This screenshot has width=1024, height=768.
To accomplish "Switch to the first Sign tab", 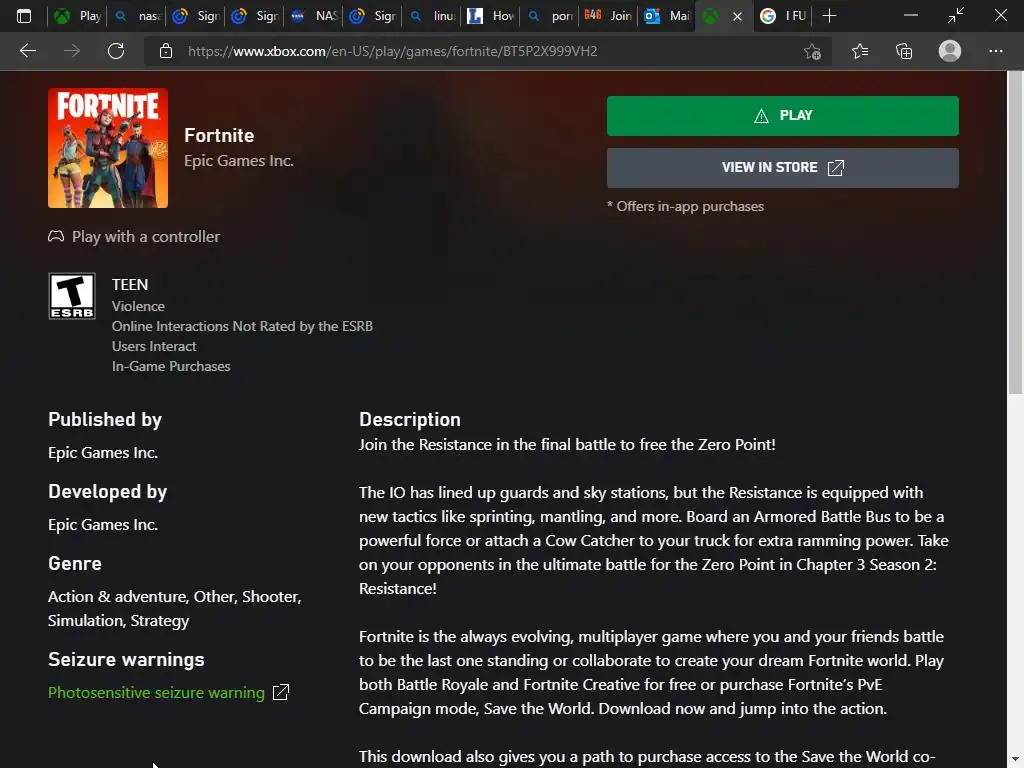I will (x=195, y=16).
